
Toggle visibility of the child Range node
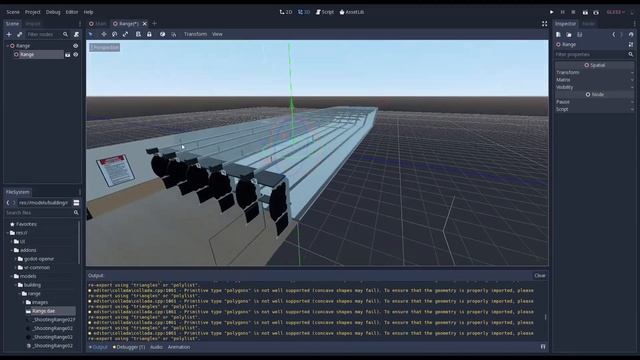tap(76, 54)
